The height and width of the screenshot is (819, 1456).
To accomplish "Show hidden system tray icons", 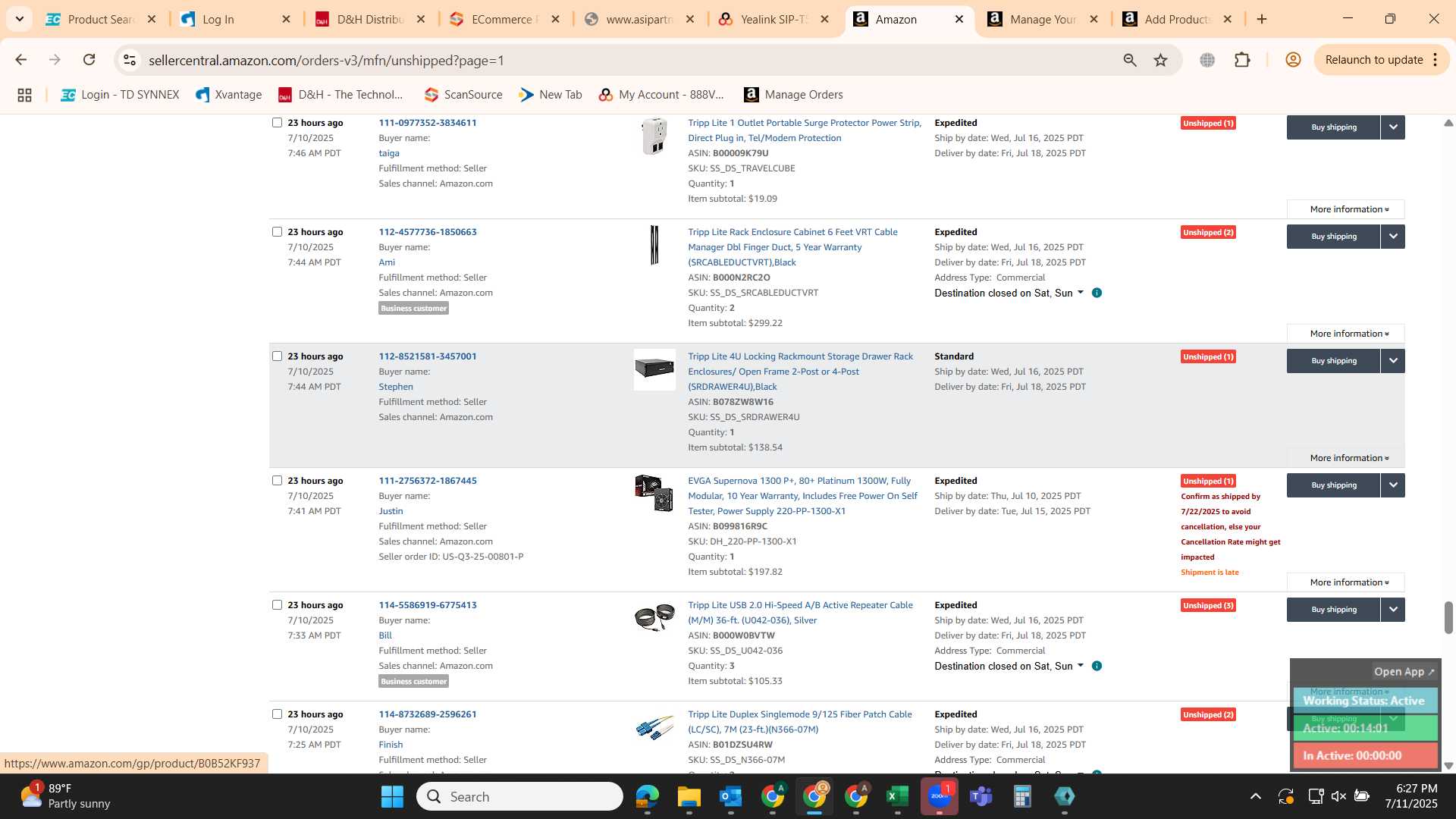I will [1255, 796].
